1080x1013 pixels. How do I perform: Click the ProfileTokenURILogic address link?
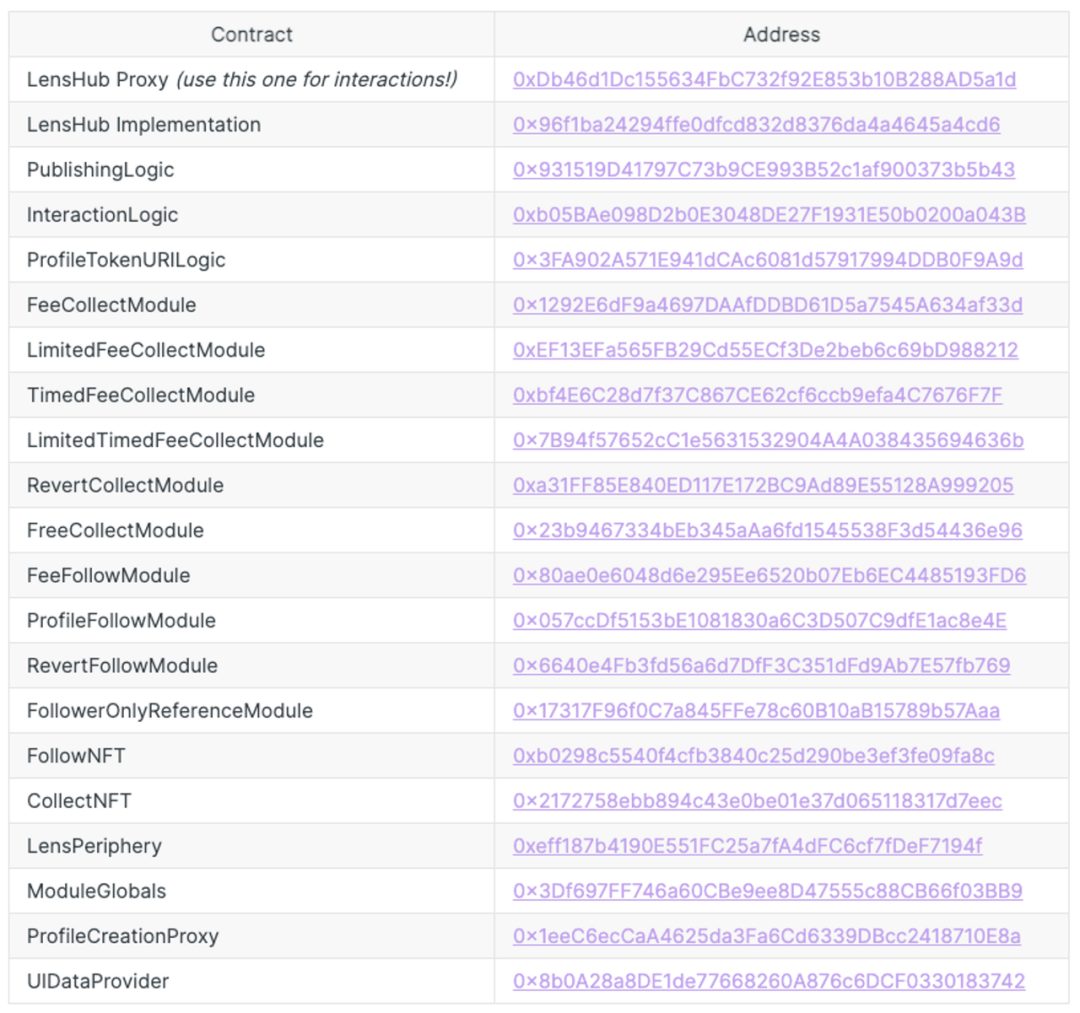point(767,260)
